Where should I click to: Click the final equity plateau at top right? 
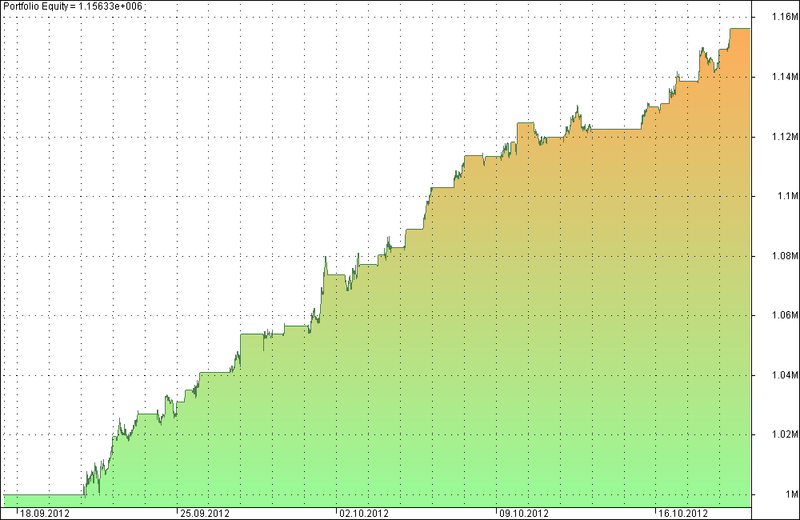coord(741,29)
